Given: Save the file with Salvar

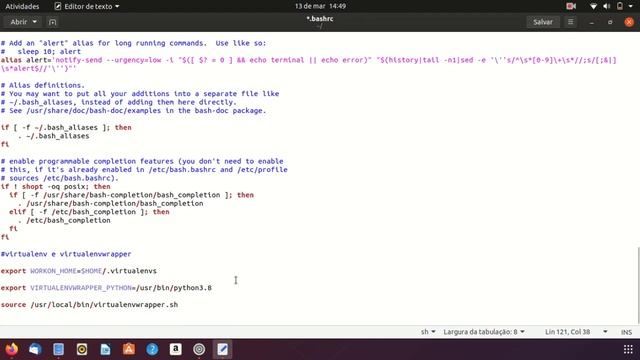Looking at the screenshot, I should (543, 22).
